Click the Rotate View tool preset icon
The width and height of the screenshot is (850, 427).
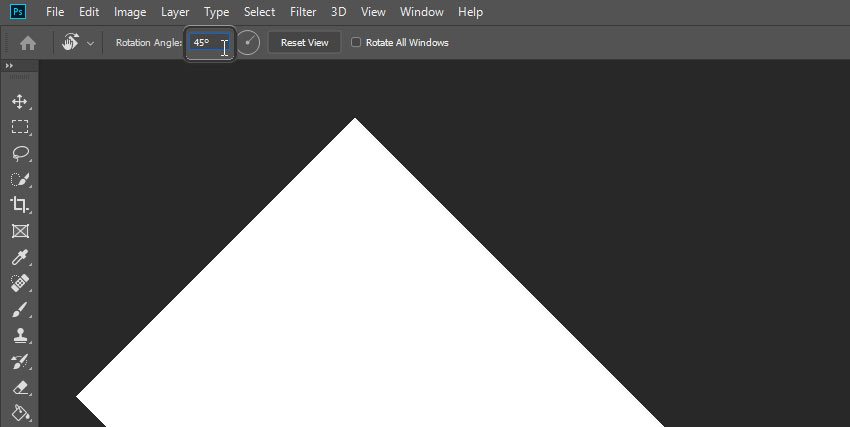pos(70,42)
